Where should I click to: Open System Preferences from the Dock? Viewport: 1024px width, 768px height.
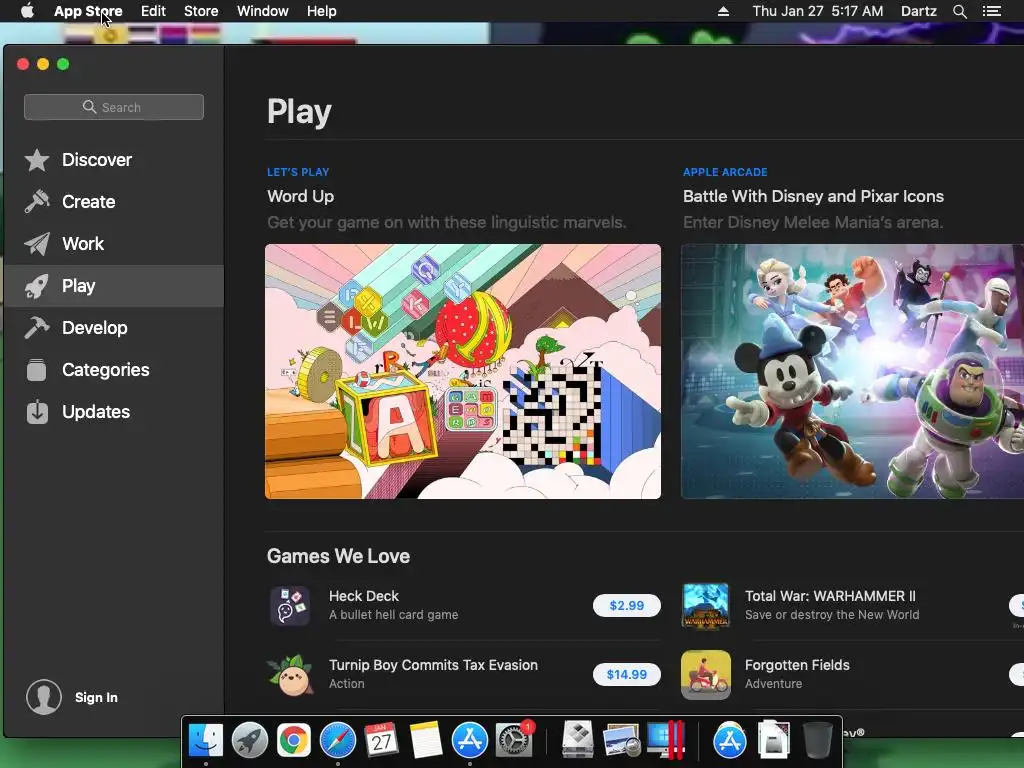514,741
